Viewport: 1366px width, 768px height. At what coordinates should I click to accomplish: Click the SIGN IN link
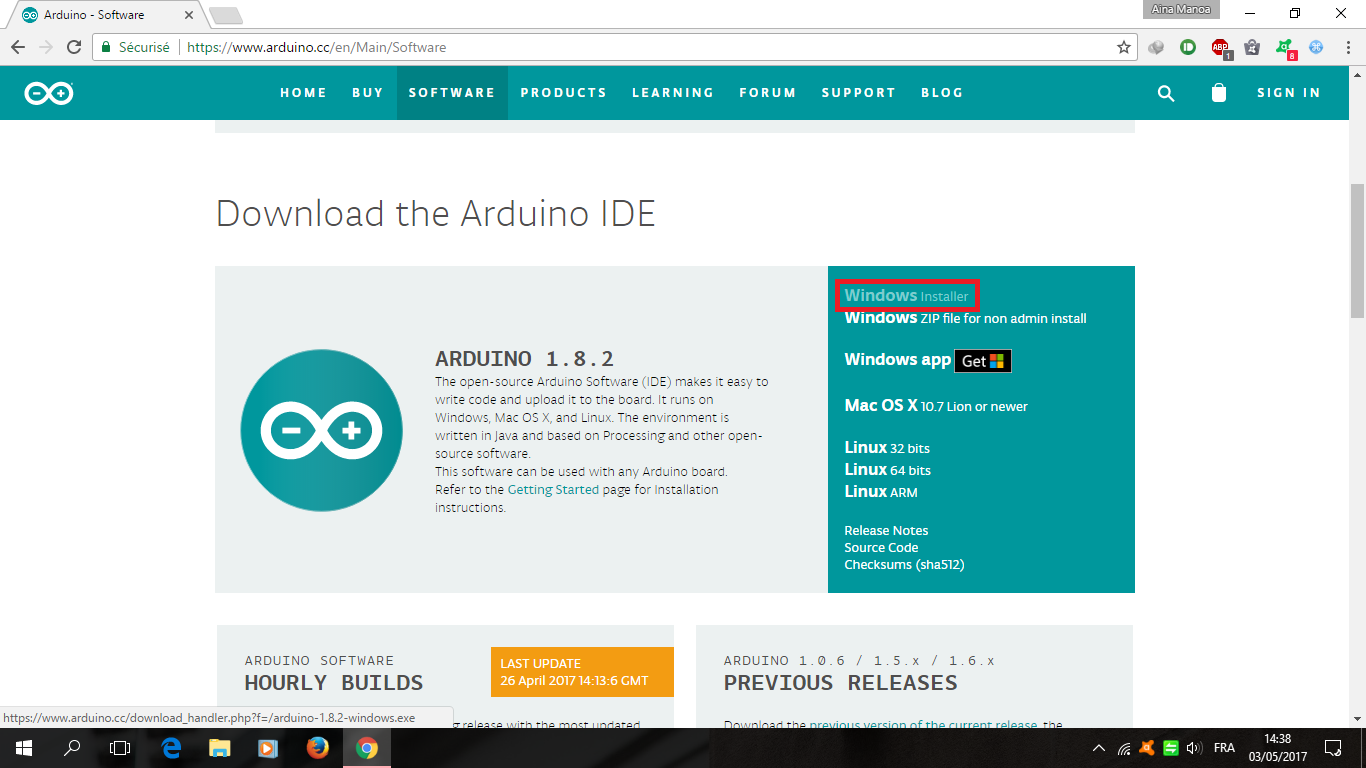pos(1289,93)
